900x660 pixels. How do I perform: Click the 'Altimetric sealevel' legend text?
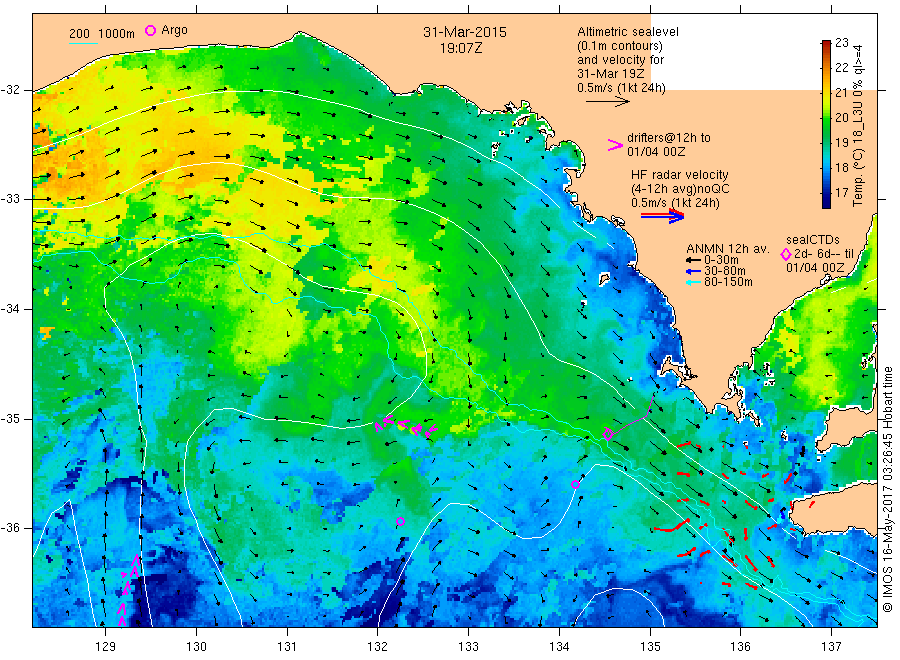tap(628, 32)
